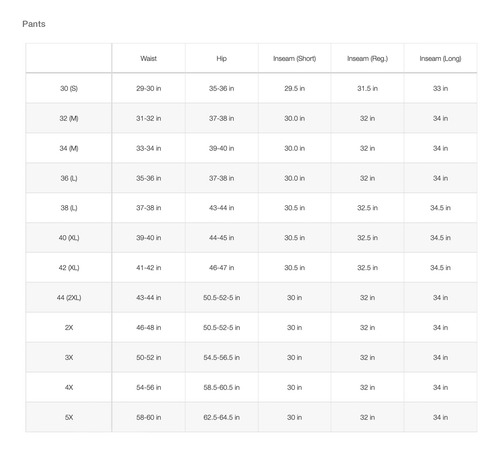Select the 2X size row label
Viewport: 500px width, 453px height.
[x=69, y=327]
